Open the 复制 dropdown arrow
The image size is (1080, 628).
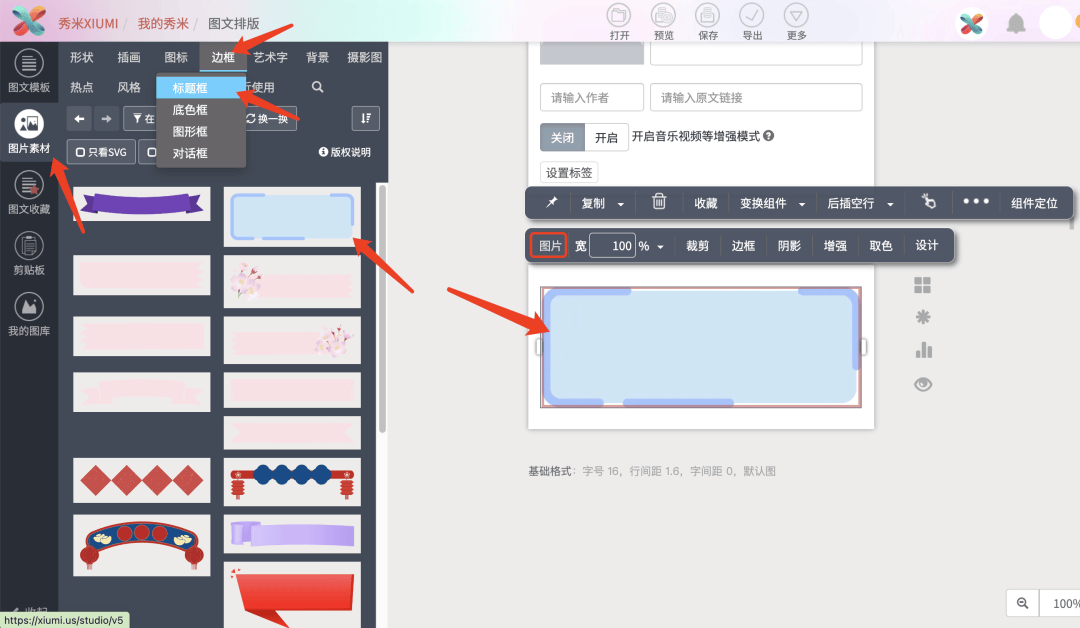(622, 202)
